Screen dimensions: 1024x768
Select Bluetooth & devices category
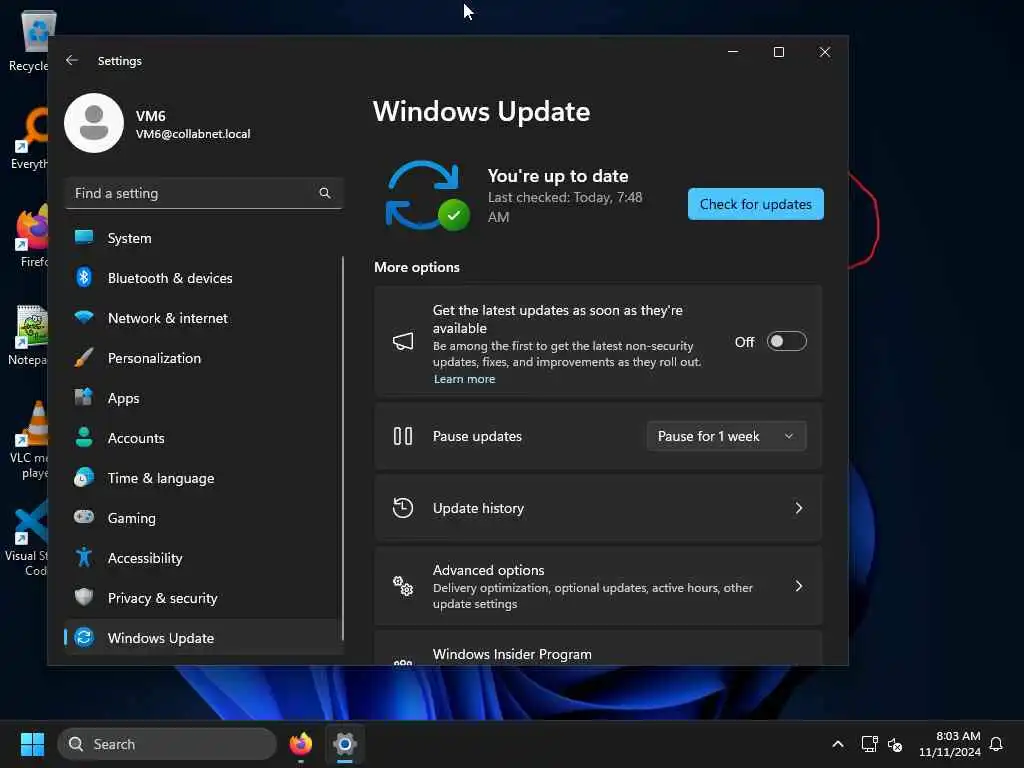tap(204, 278)
